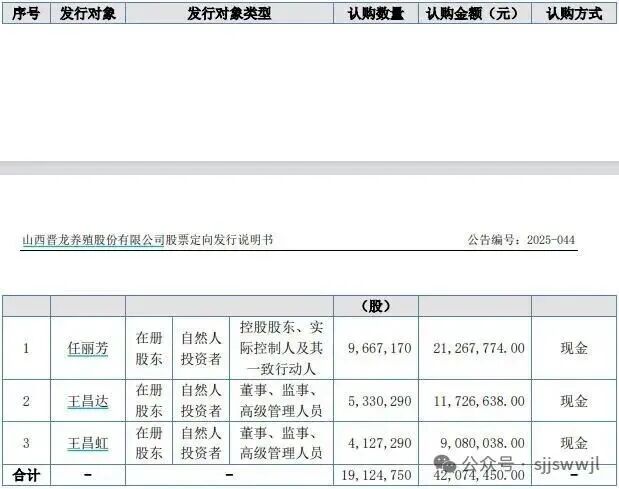
Task: Click the 控股股东、实际控制人 type cell
Action: pyautogui.click(x=281, y=348)
